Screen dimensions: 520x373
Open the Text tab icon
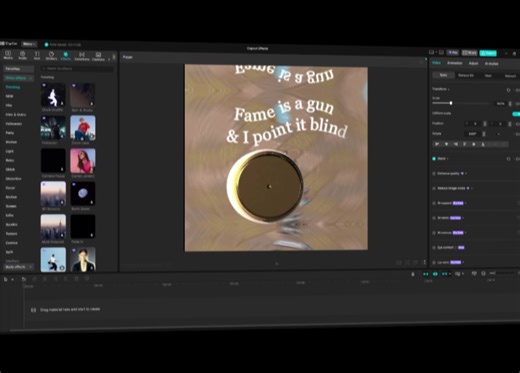click(x=37, y=55)
